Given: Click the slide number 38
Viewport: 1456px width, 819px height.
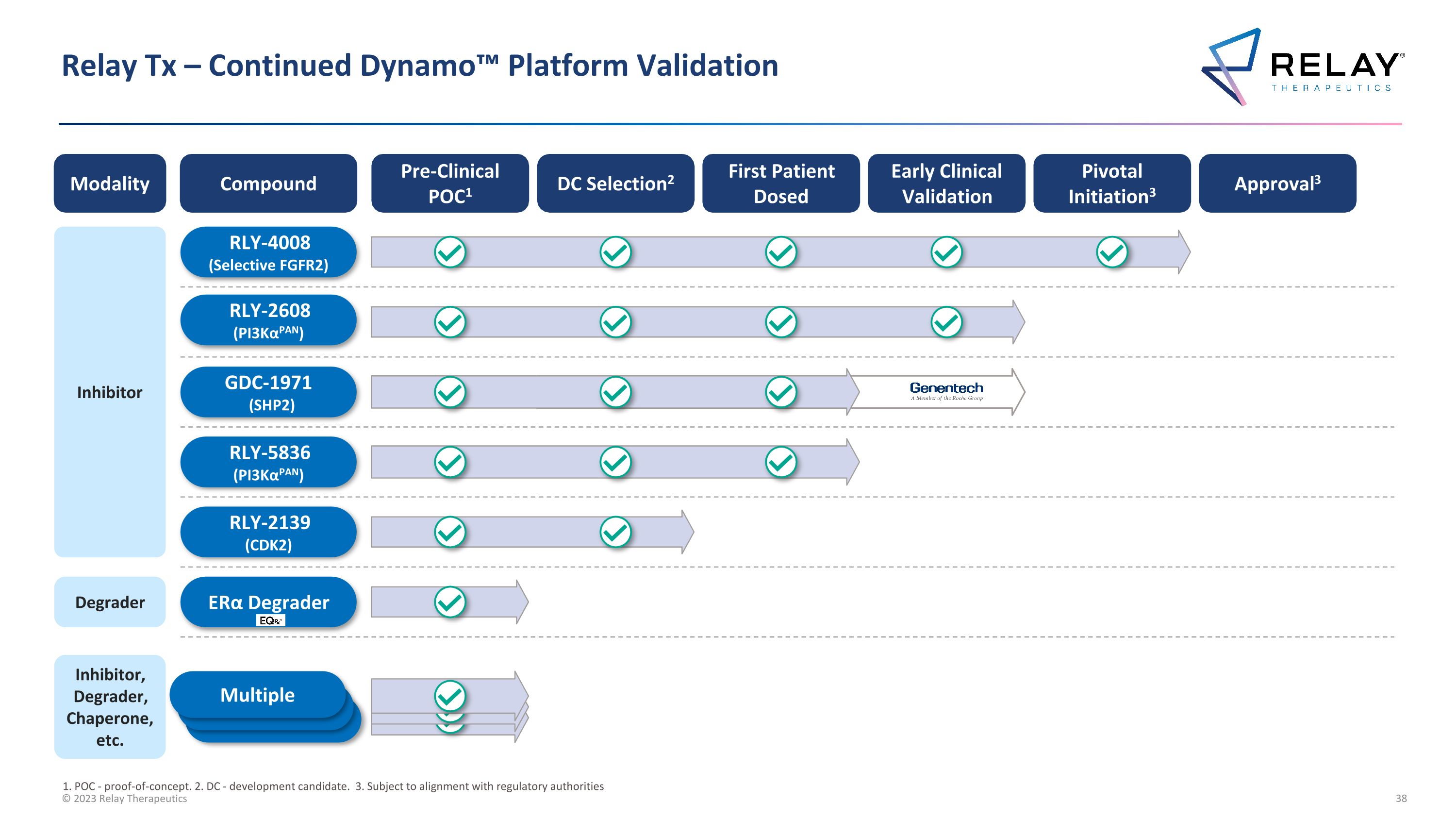Looking at the screenshot, I should (1401, 799).
